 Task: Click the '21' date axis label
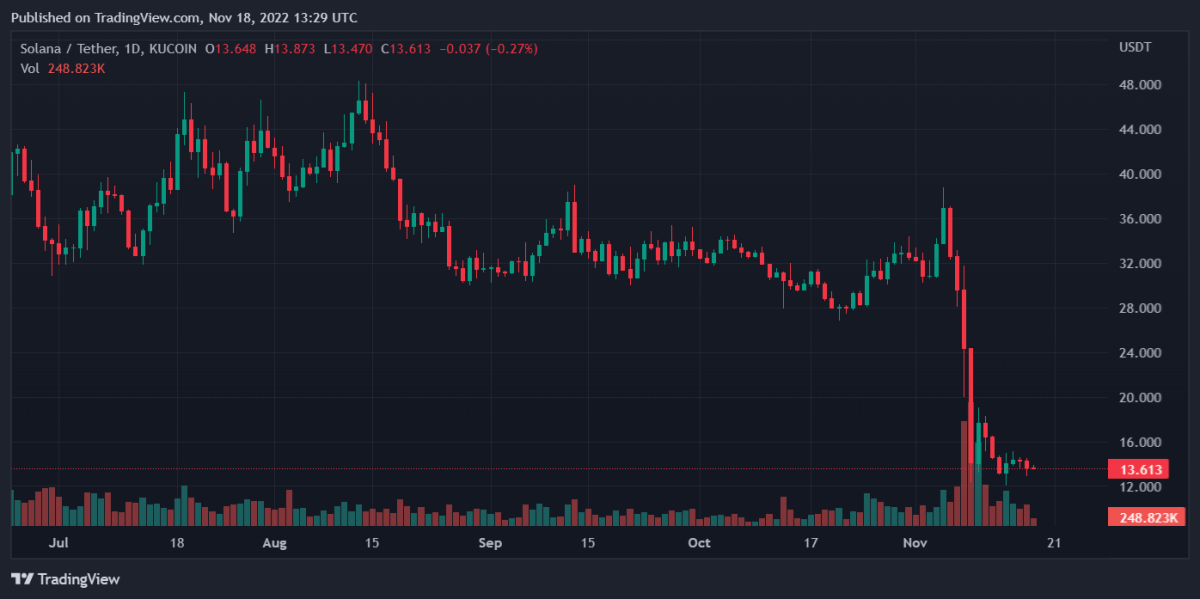pyautogui.click(x=1053, y=543)
